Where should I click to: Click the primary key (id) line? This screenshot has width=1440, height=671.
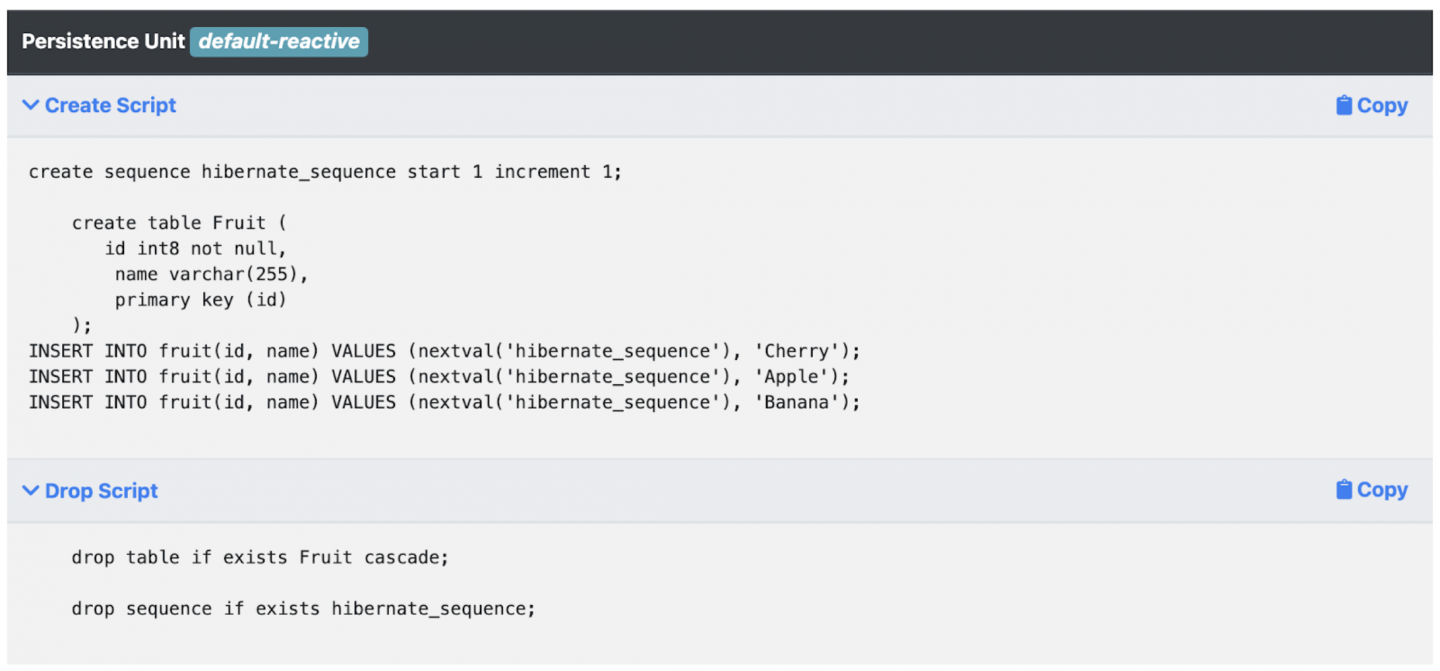[x=200, y=300]
